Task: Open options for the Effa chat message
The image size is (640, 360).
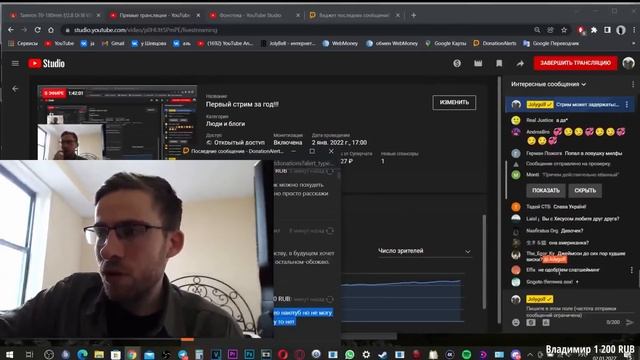Action: point(631,270)
